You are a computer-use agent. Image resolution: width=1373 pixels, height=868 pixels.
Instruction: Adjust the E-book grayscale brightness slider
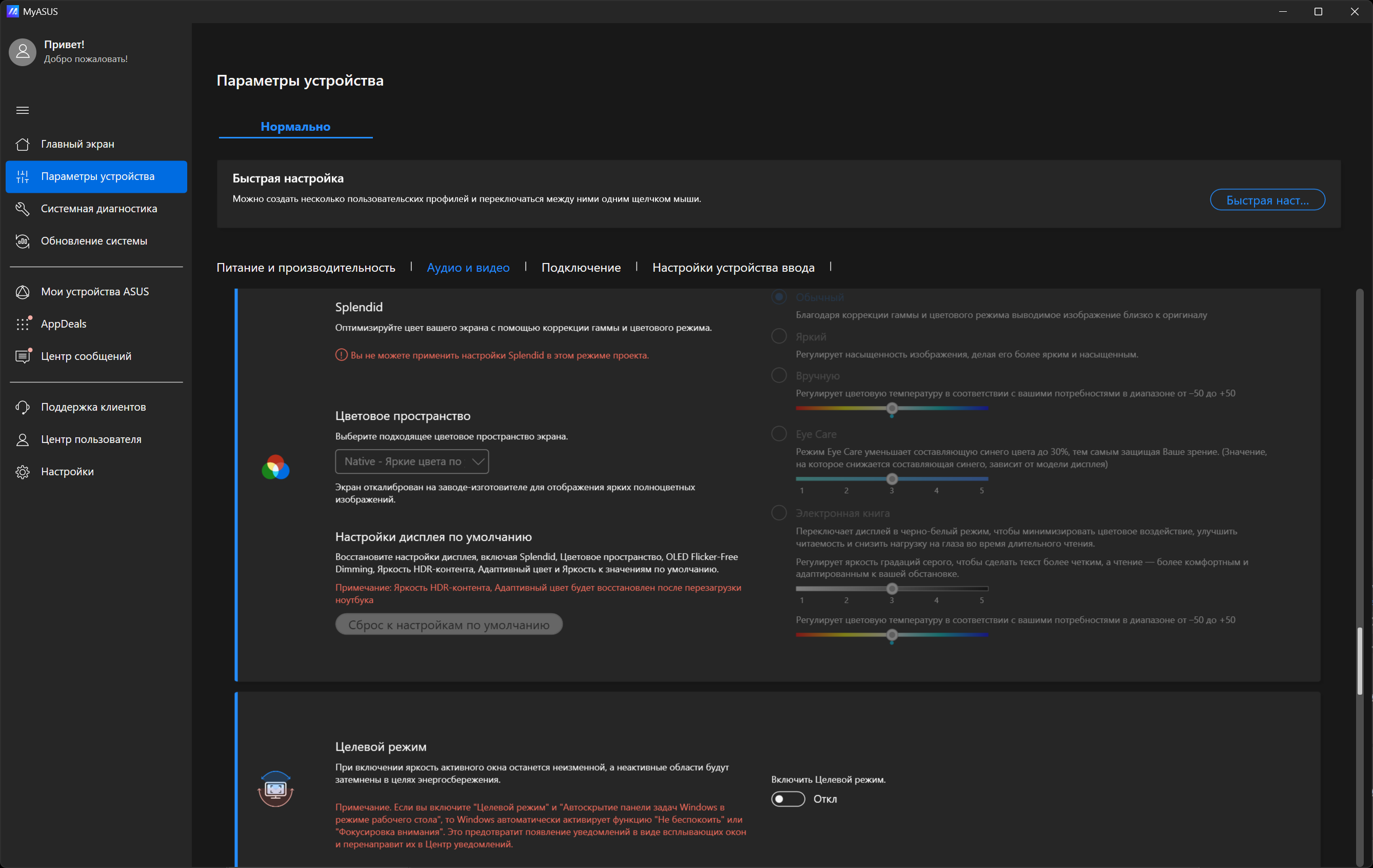pyautogui.click(x=892, y=588)
